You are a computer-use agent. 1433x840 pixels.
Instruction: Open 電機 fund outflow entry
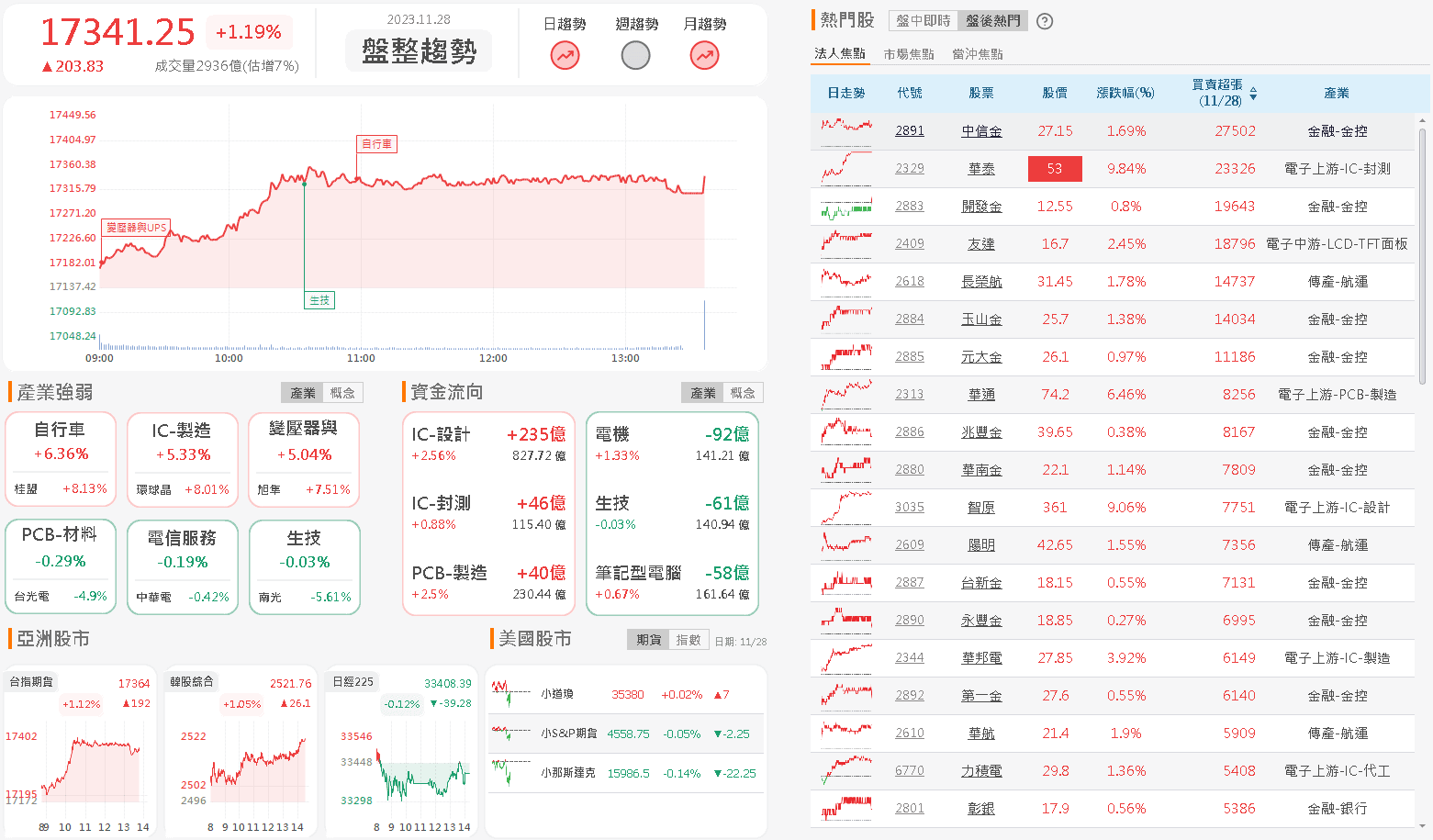[672, 443]
